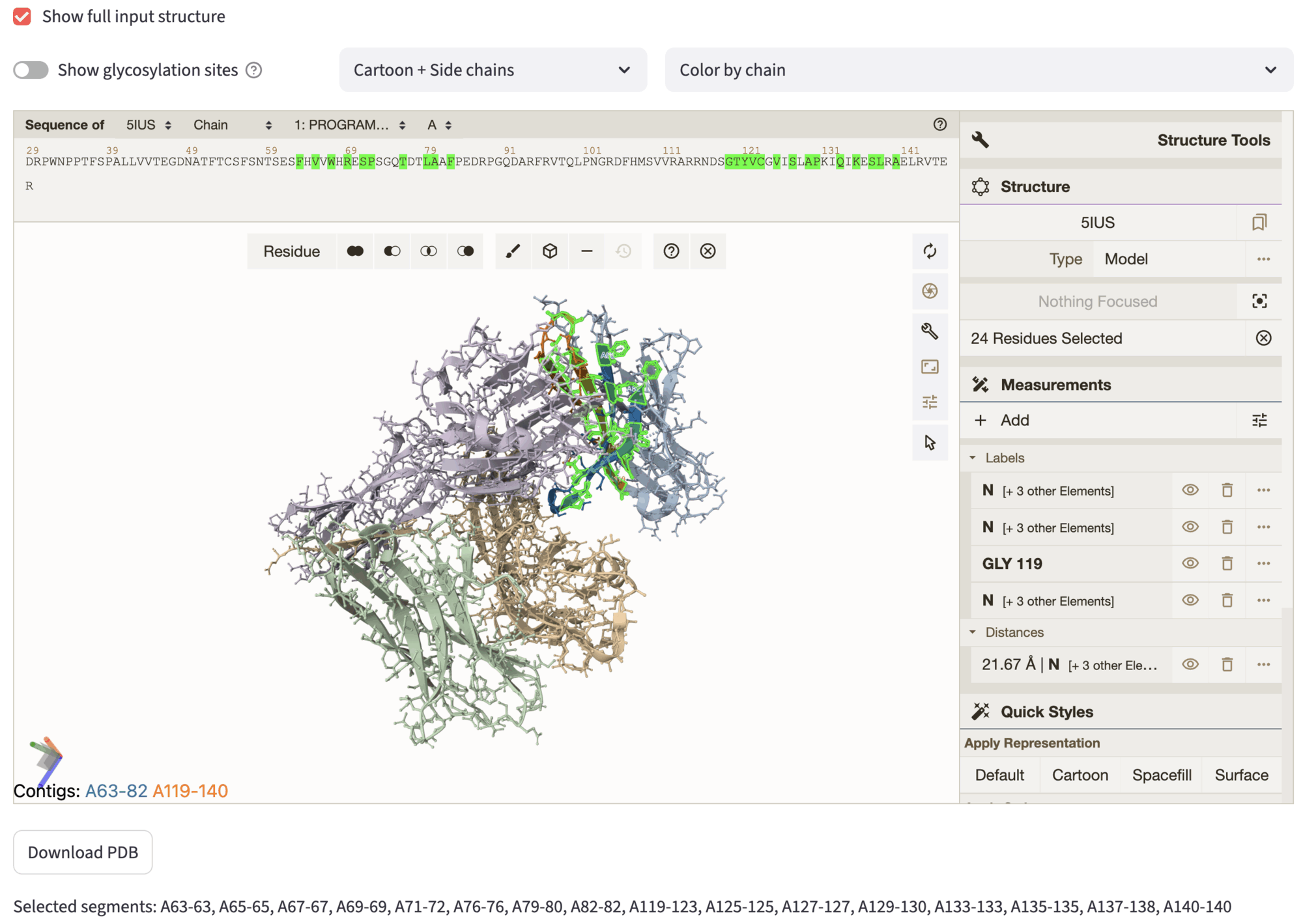Viewport: 1303px width, 924px height.
Task: Apply the Spacefill representation
Action: pyautogui.click(x=1161, y=775)
